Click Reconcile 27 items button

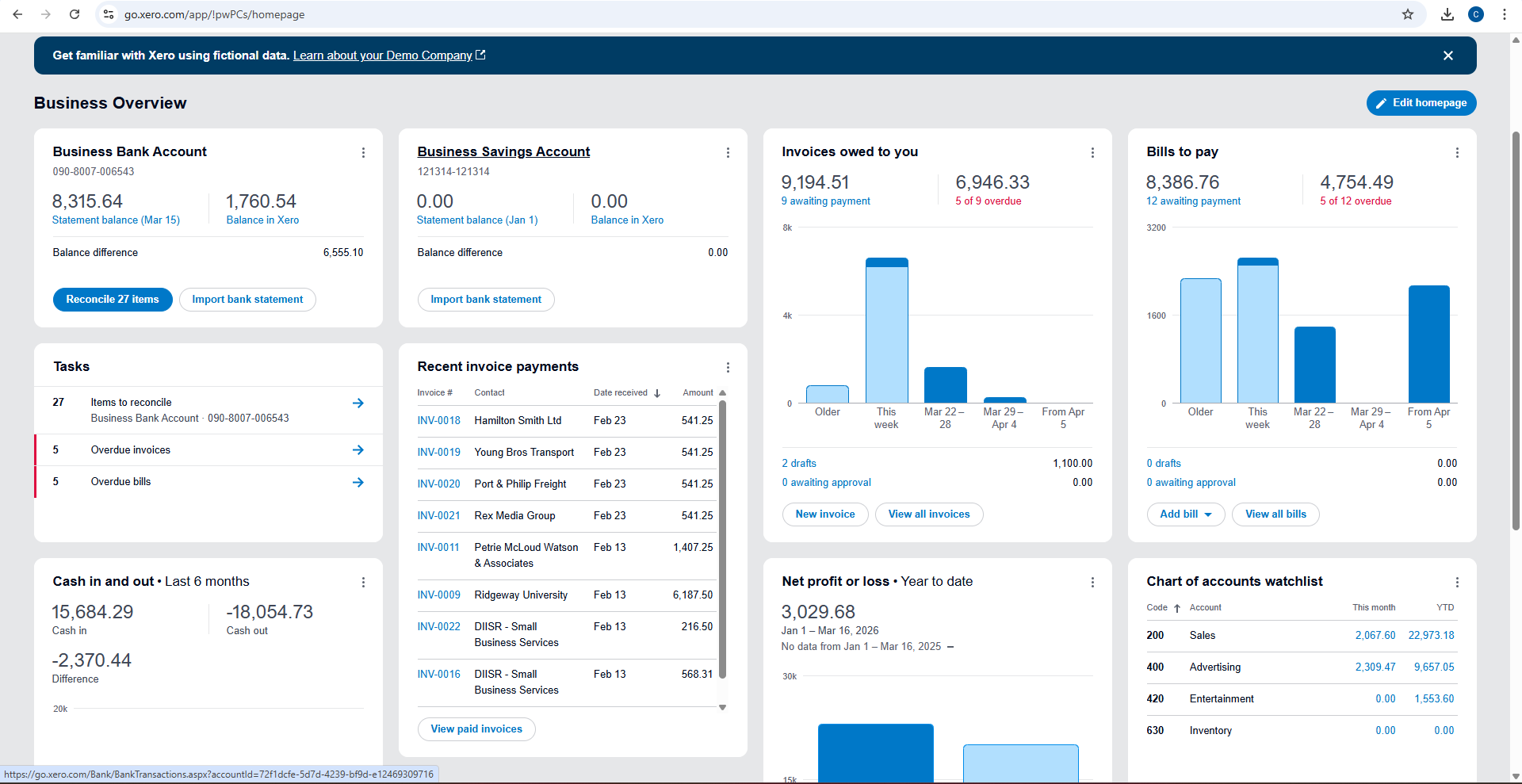pyautogui.click(x=113, y=299)
